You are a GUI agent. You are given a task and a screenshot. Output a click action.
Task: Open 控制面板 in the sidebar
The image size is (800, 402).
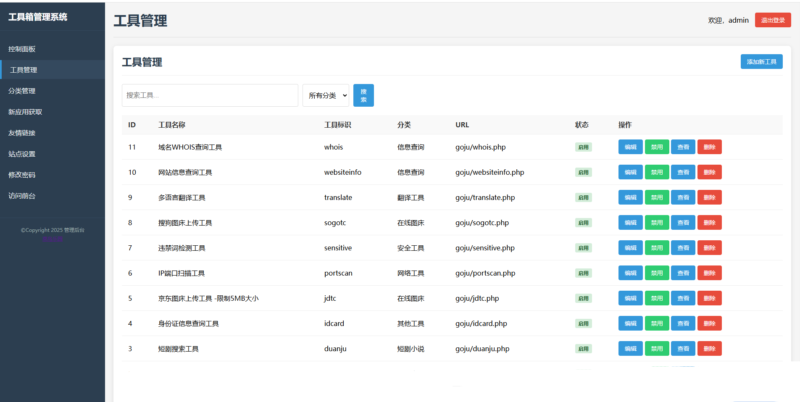(52, 49)
